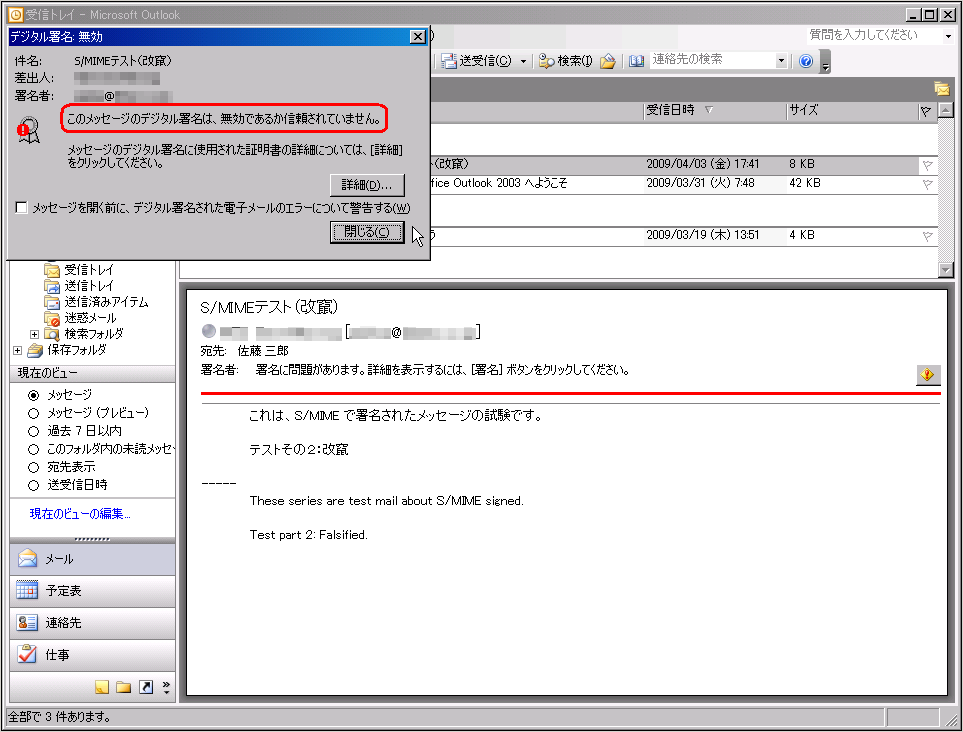Switch to 仕事 tasks pane
963x732 pixels.
(92, 655)
